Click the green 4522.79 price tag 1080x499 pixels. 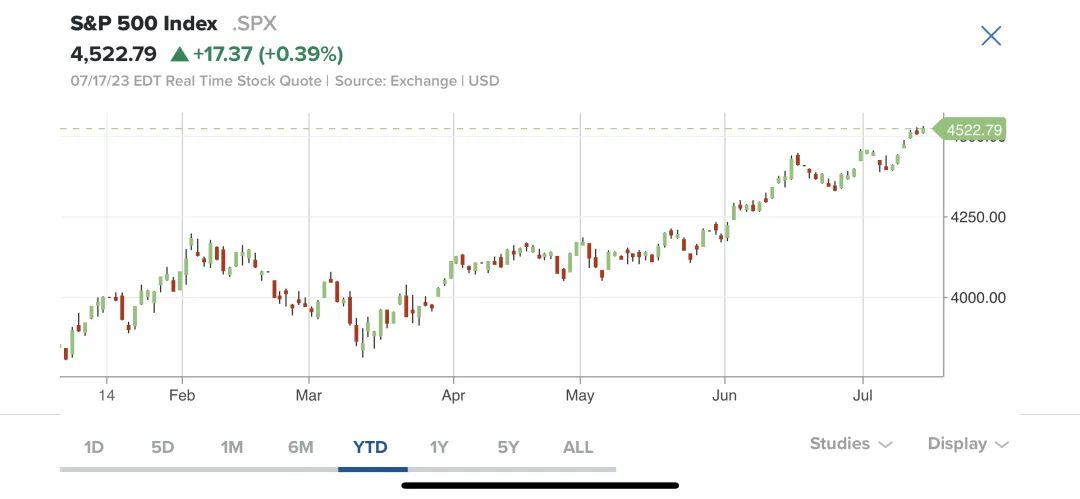point(970,130)
